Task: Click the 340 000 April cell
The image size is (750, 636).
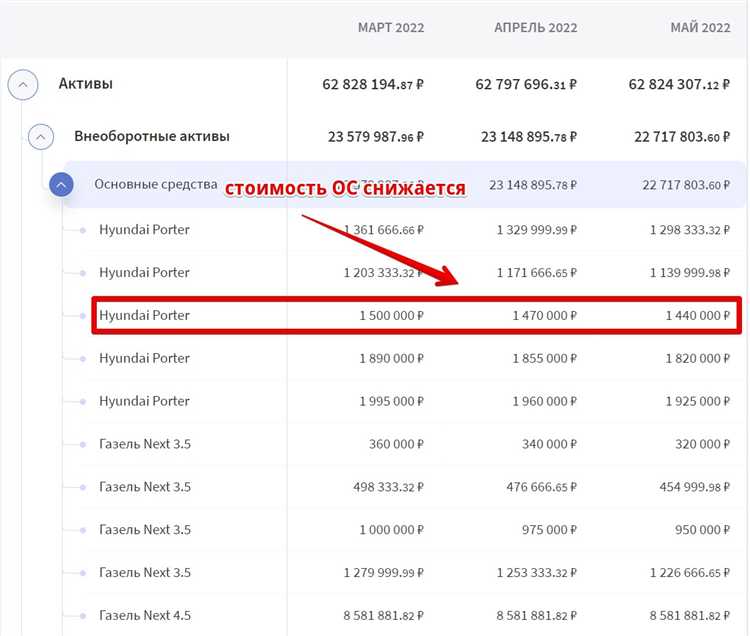Action: pos(549,444)
